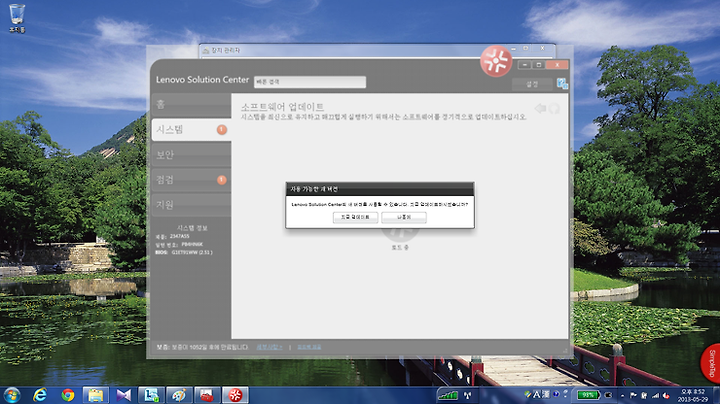
Task: Click the IME A language indicator
Action: click(536, 394)
